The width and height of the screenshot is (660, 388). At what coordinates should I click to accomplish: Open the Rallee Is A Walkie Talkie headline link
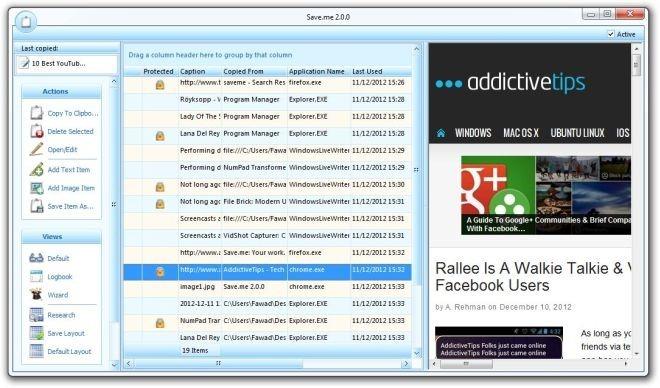click(x=533, y=276)
